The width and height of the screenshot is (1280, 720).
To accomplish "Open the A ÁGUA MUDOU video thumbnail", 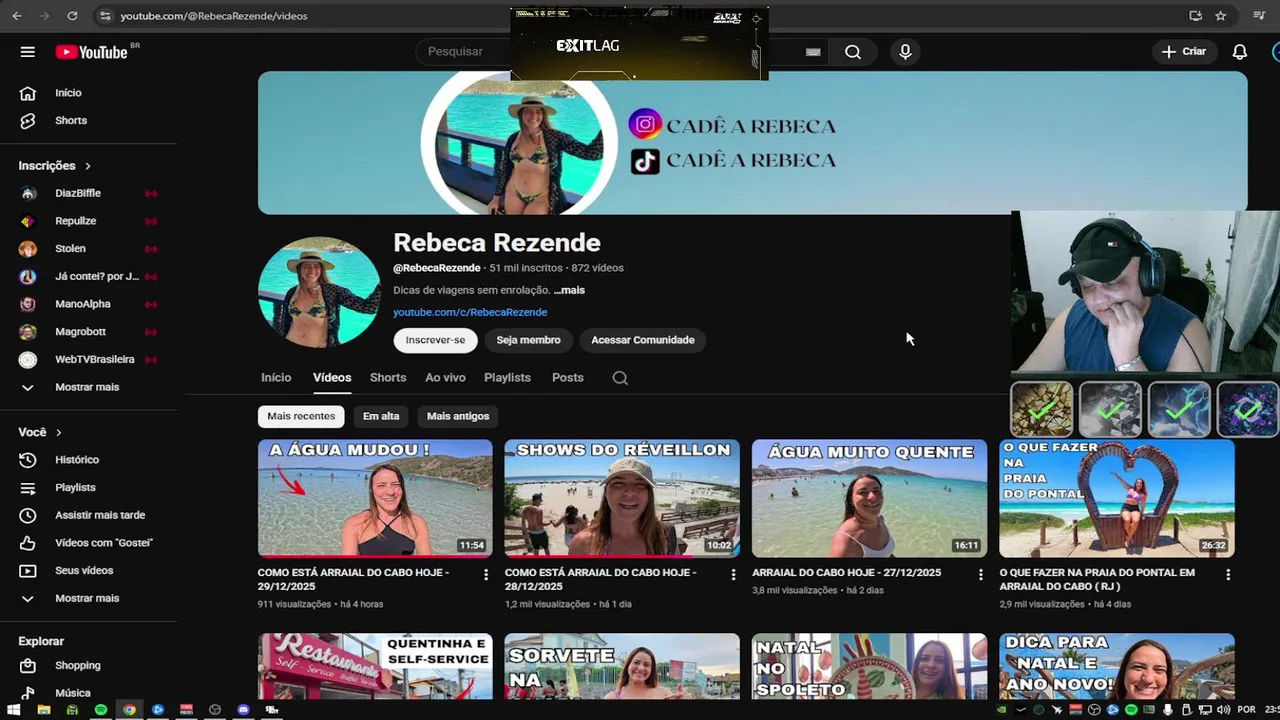I will [375, 498].
